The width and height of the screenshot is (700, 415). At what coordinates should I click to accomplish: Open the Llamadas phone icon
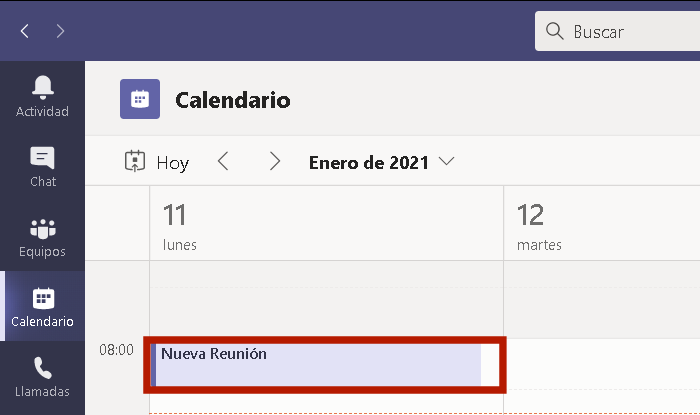click(43, 368)
